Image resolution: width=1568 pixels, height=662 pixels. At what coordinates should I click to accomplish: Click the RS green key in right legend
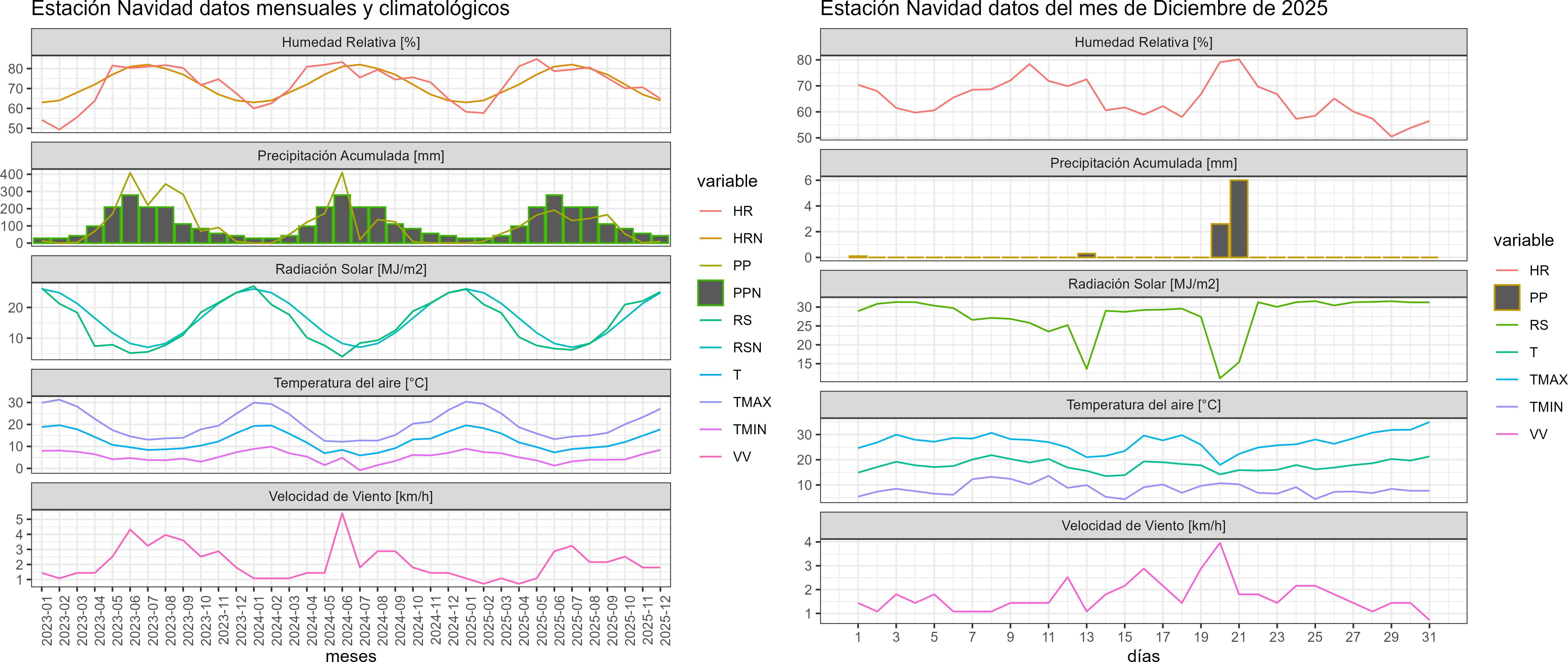tap(1507, 325)
